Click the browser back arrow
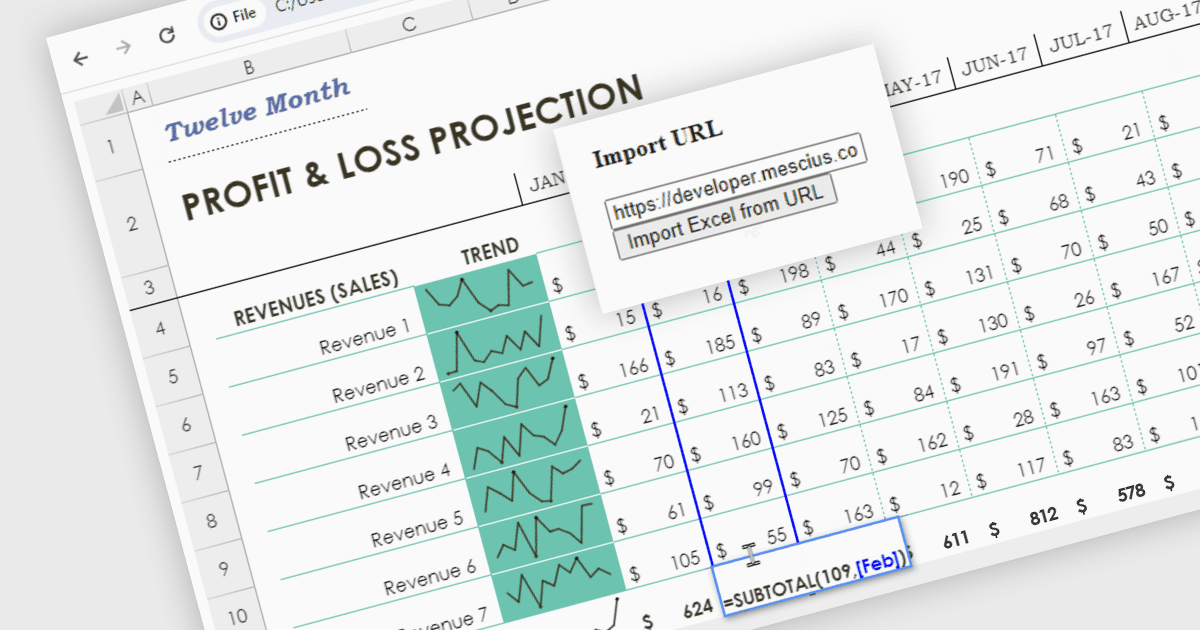 coord(81,59)
